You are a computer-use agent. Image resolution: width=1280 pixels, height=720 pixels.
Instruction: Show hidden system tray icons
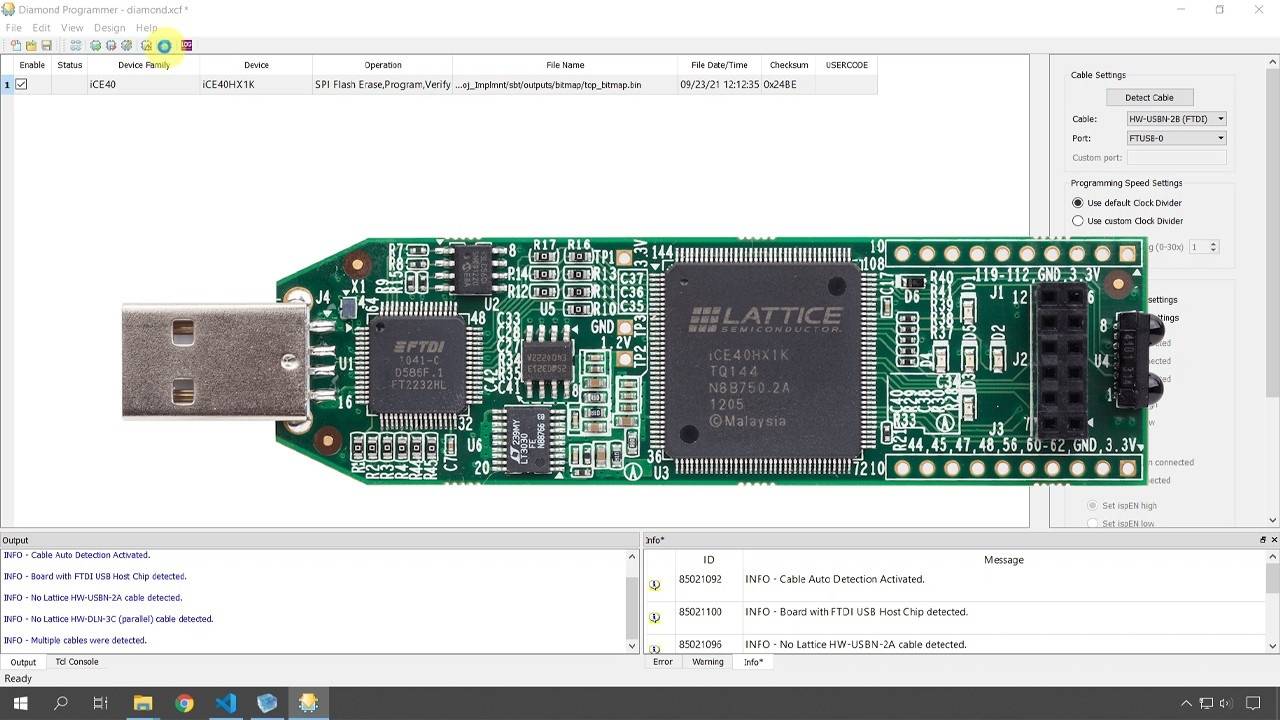(x=1186, y=703)
